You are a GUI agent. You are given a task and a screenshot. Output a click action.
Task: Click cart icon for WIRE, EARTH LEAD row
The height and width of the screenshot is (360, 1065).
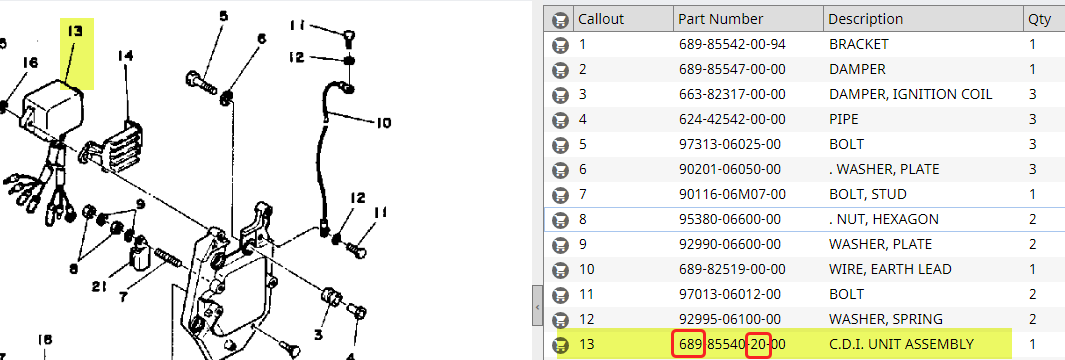pos(560,270)
